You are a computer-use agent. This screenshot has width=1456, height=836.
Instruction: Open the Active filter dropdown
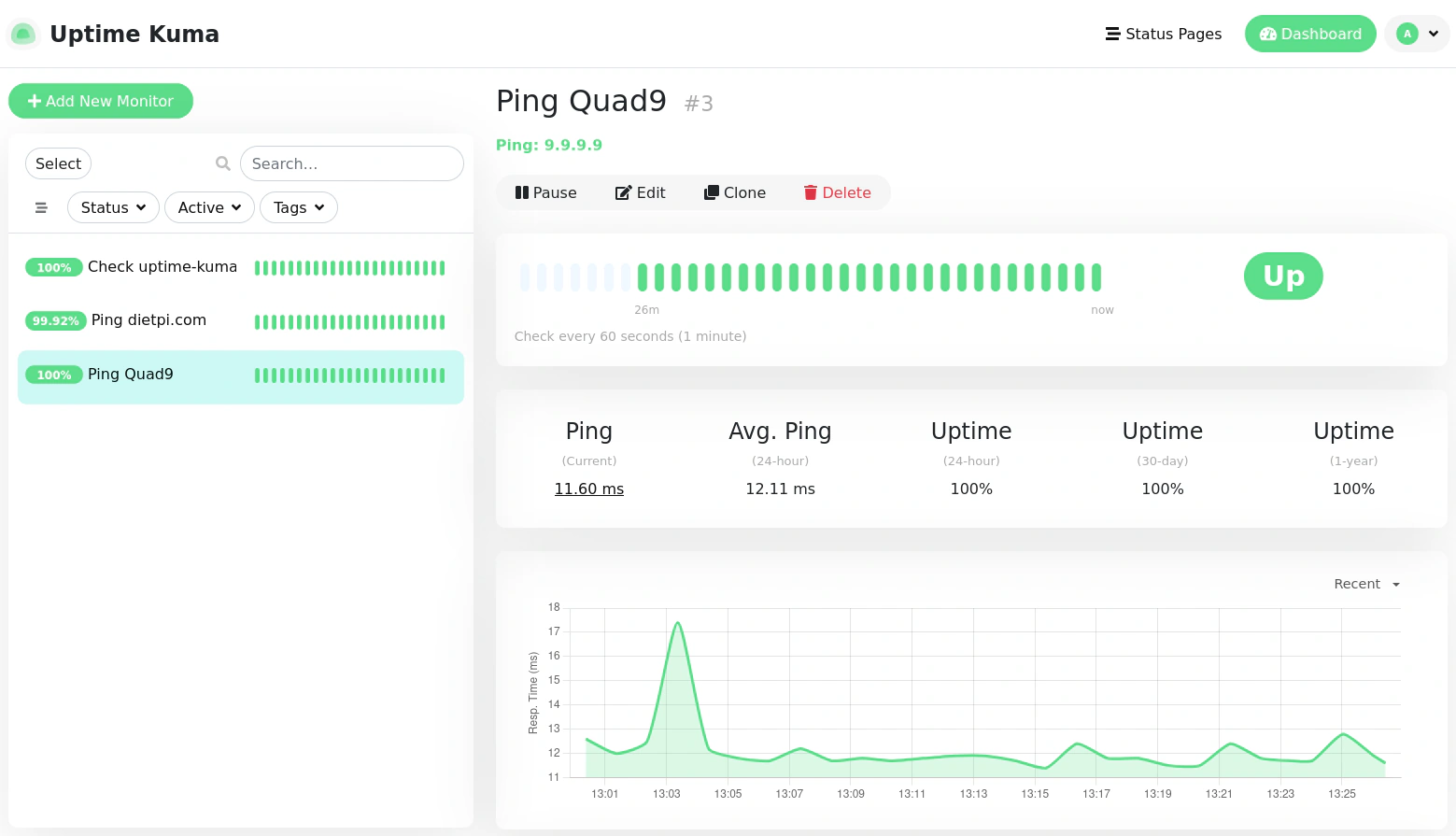209,207
